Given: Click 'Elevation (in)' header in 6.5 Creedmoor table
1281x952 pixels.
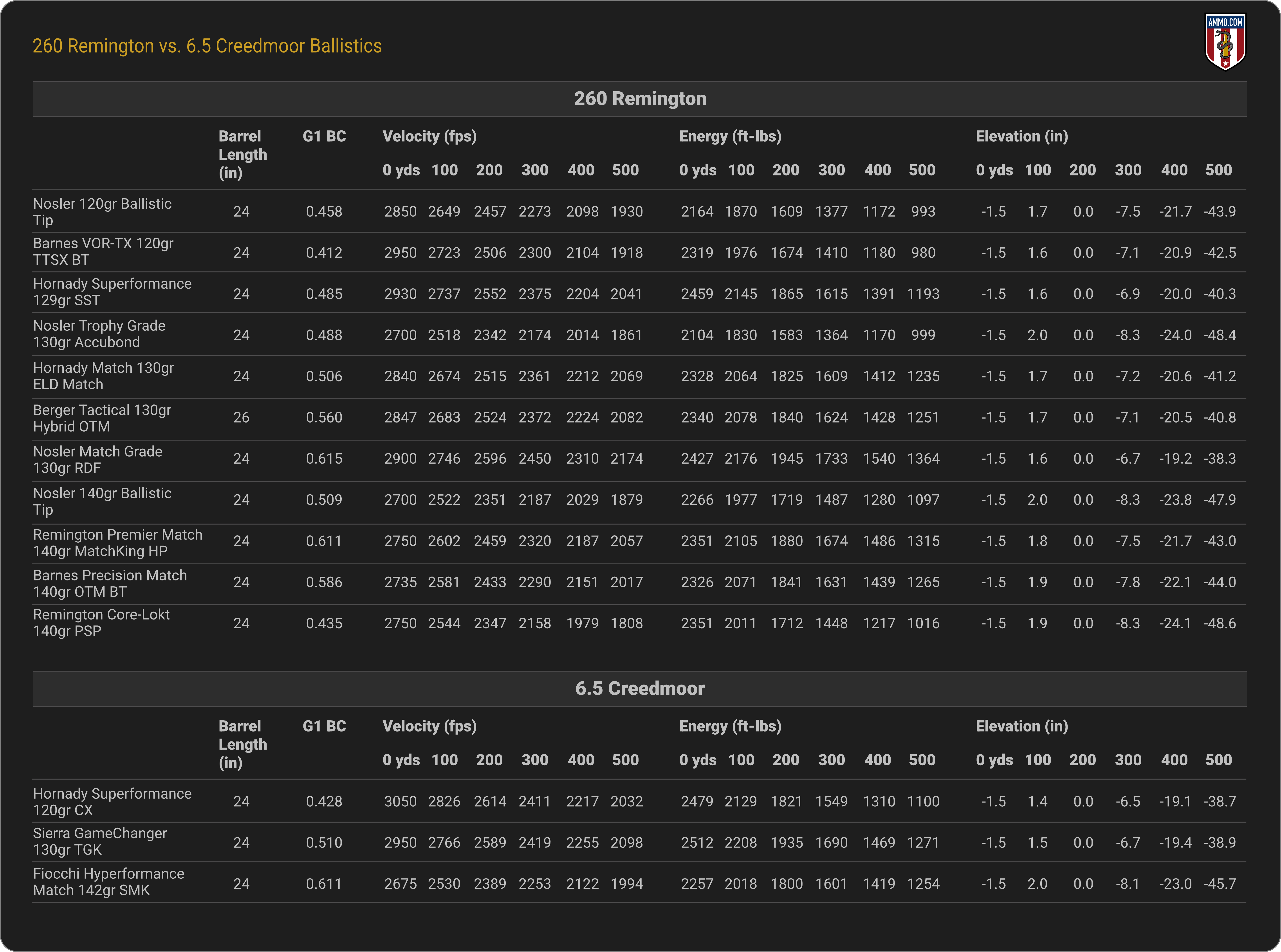Looking at the screenshot, I should click(1022, 727).
